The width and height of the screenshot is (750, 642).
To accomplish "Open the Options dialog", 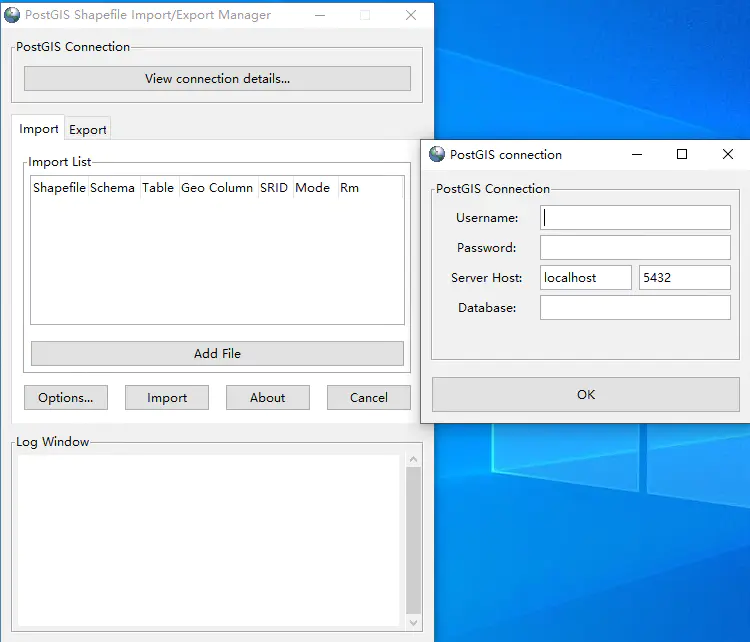I will pos(65,398).
